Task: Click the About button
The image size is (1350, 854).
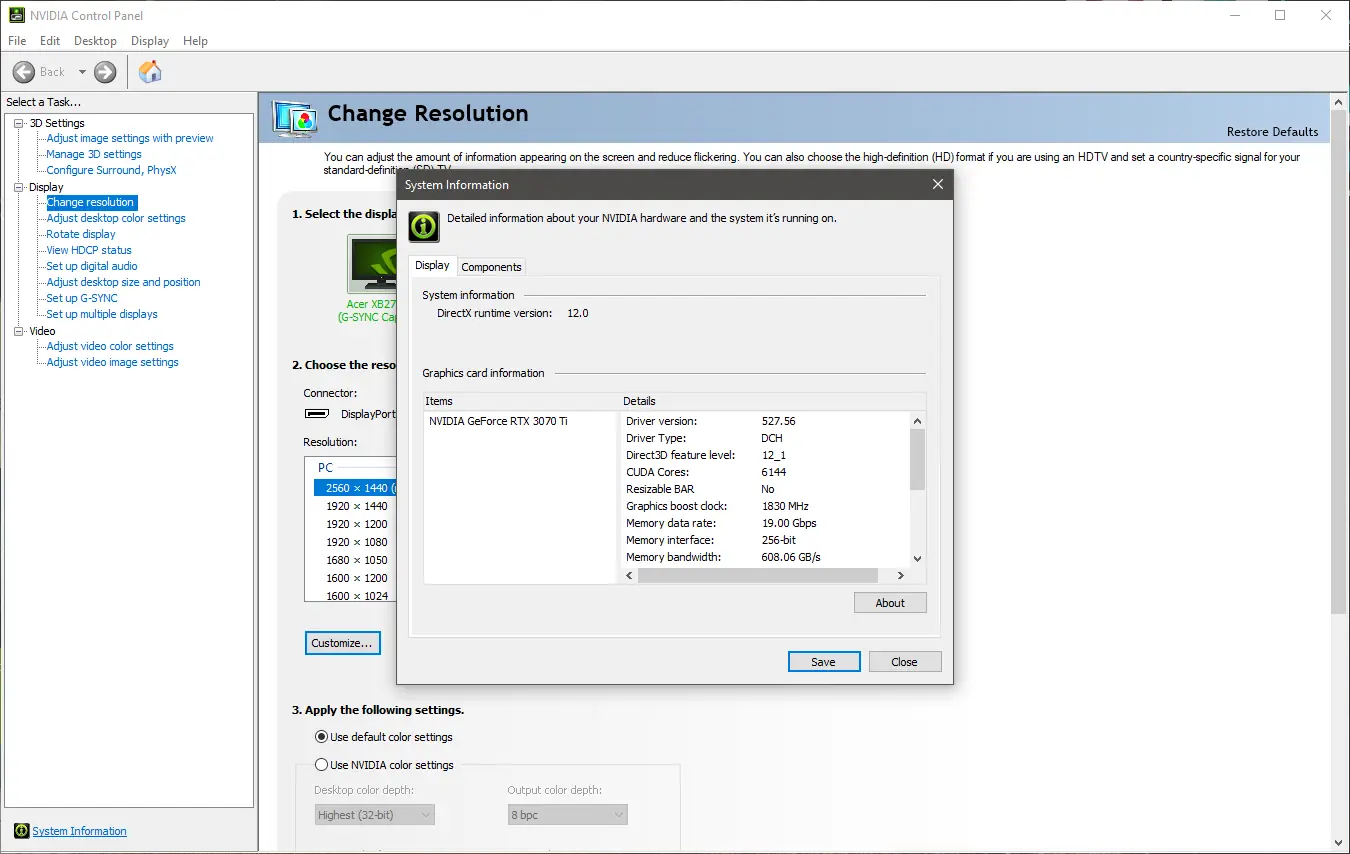Action: [x=890, y=603]
